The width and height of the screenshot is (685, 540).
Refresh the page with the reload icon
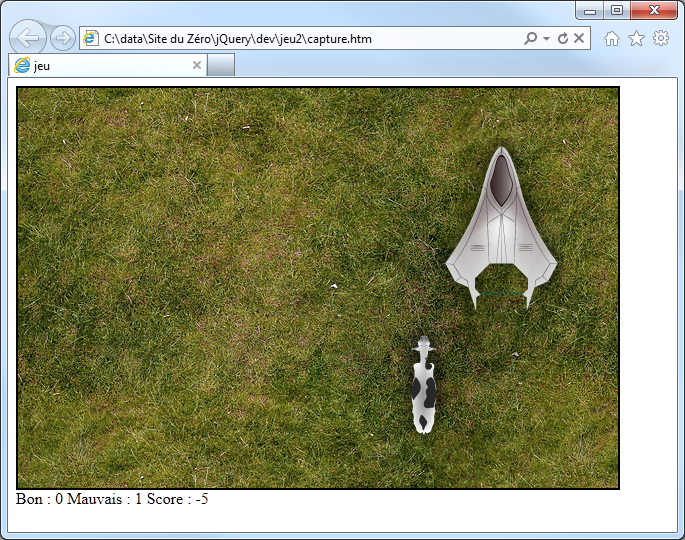(x=563, y=39)
